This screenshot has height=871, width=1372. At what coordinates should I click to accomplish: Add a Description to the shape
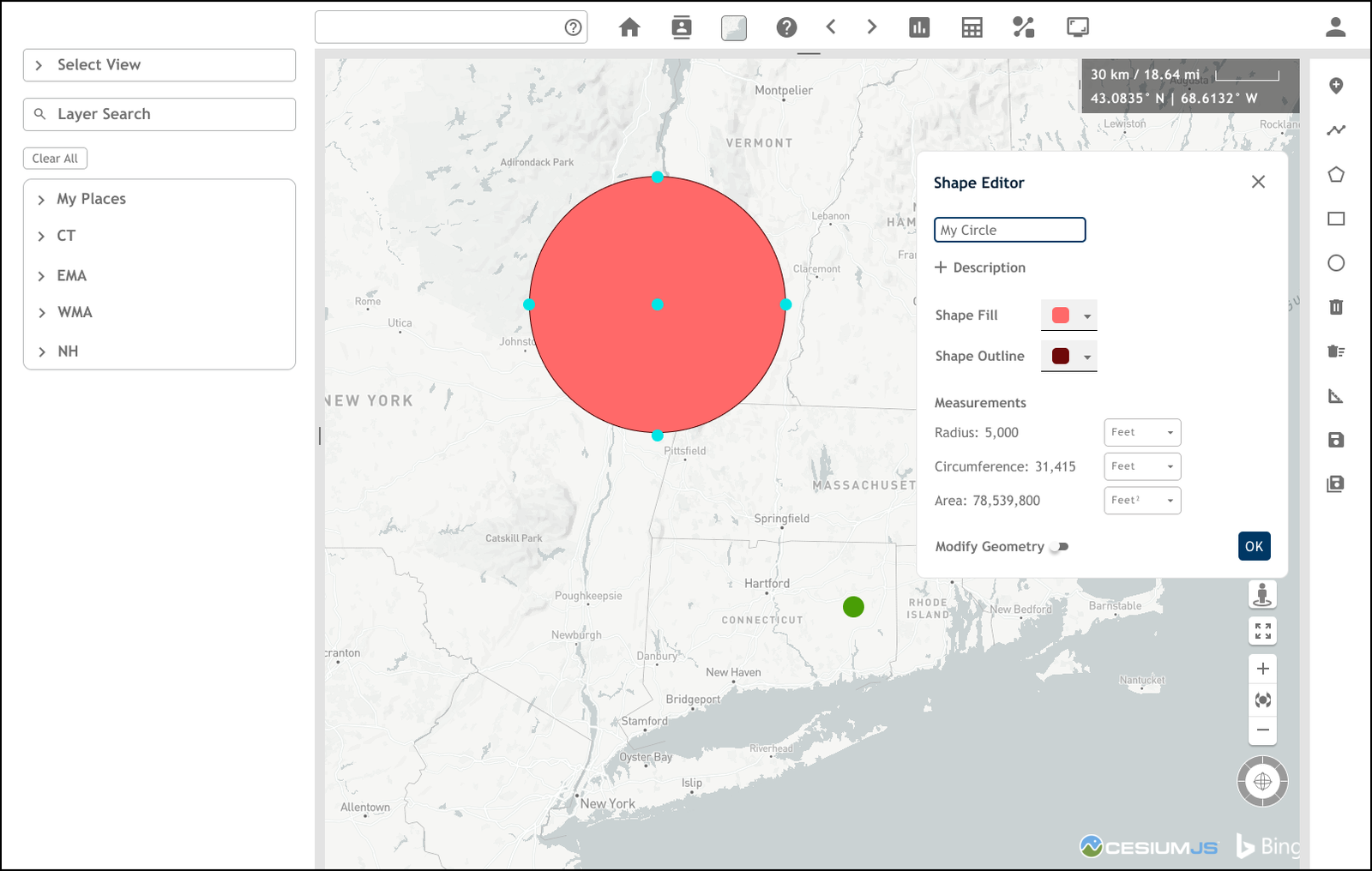click(980, 267)
